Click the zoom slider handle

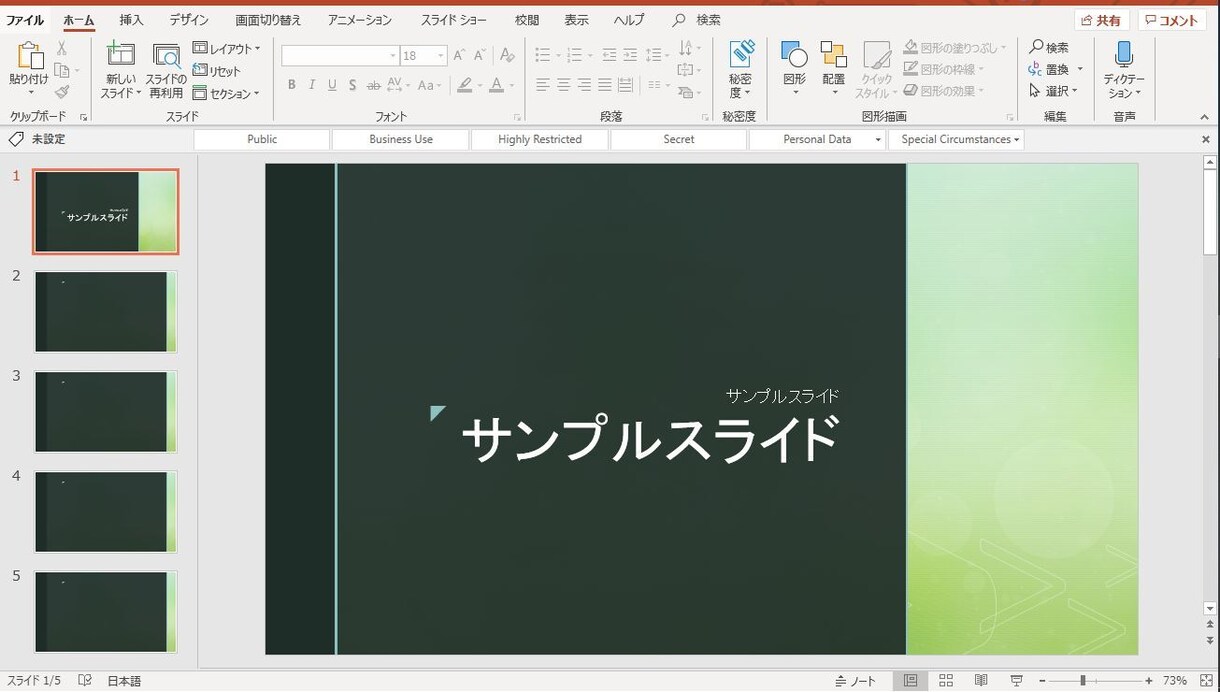(x=1083, y=681)
